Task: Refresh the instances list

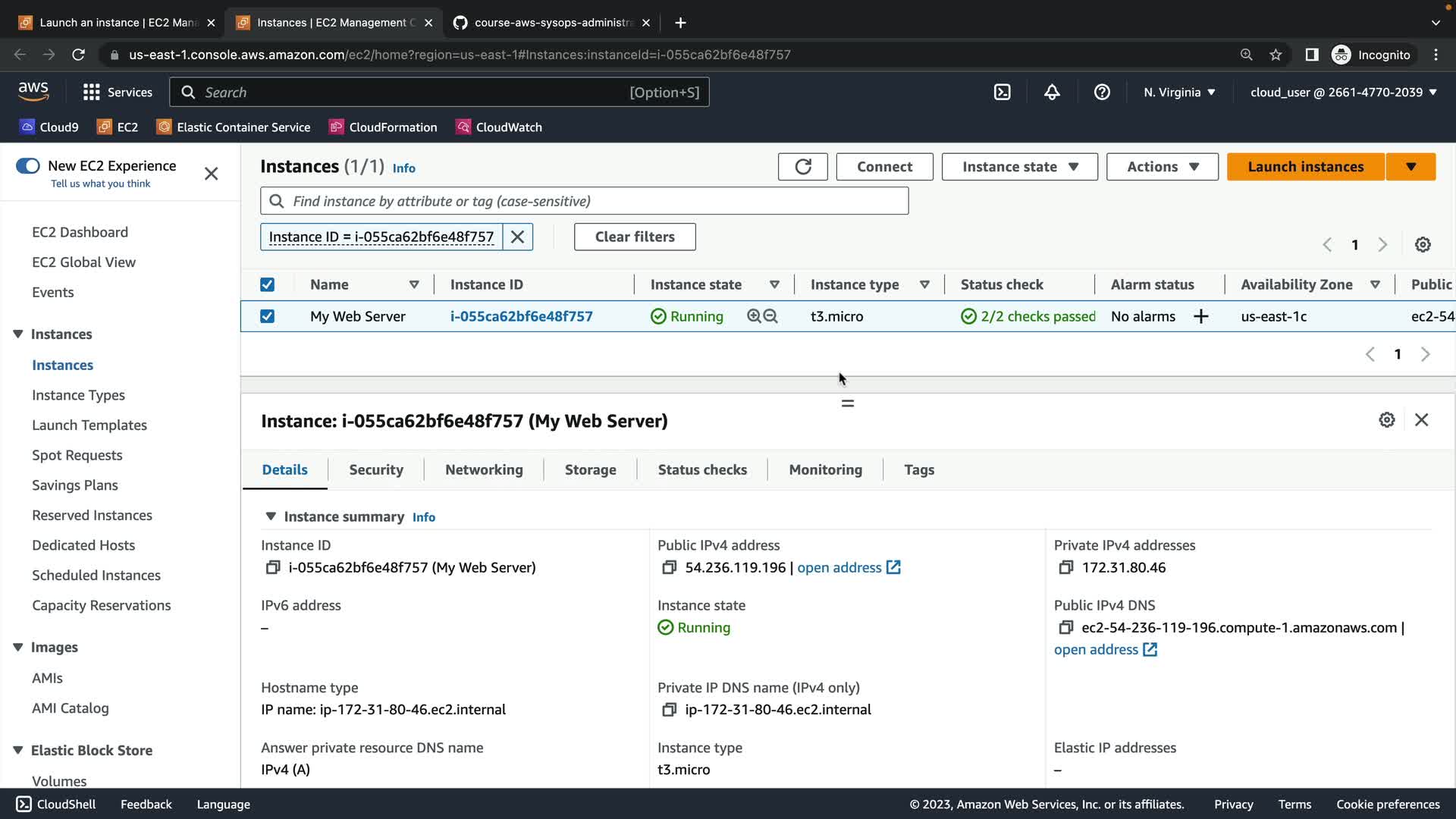Action: (802, 167)
